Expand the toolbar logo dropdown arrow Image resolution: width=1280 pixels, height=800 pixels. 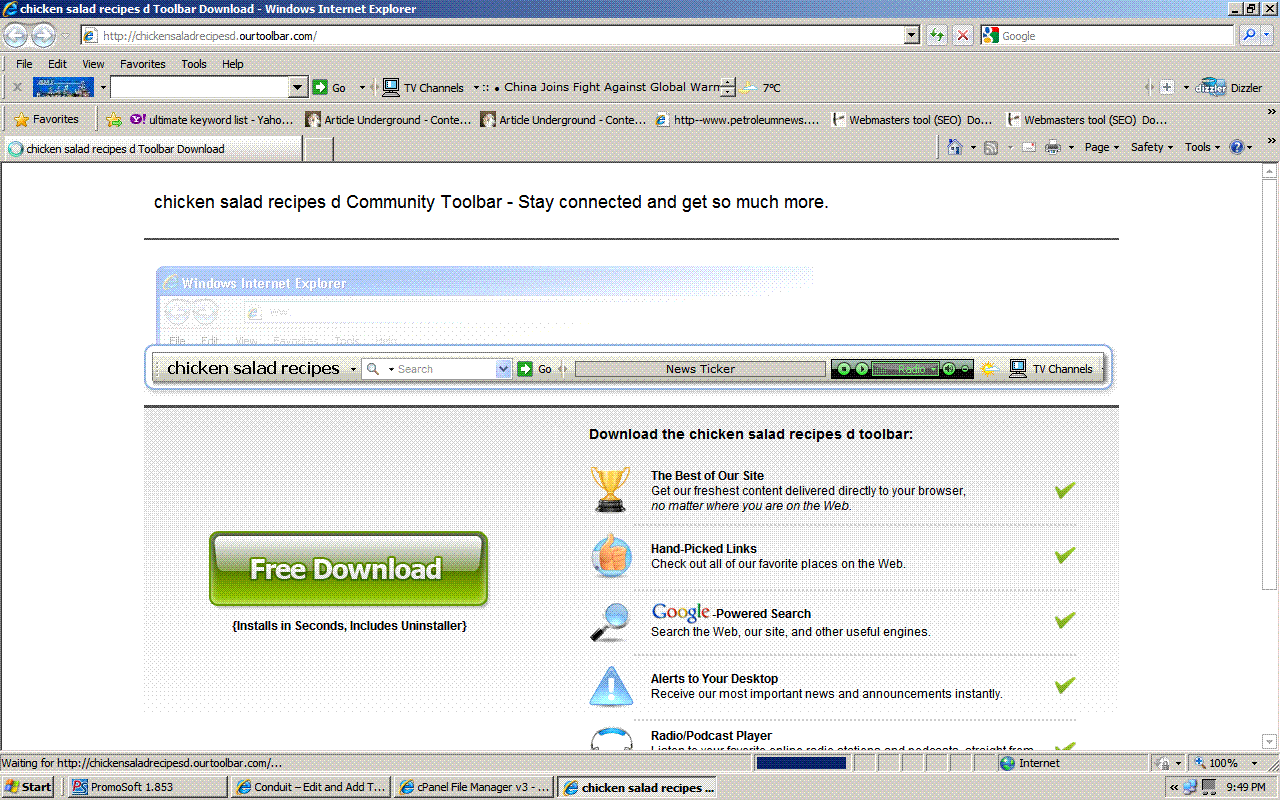point(102,88)
